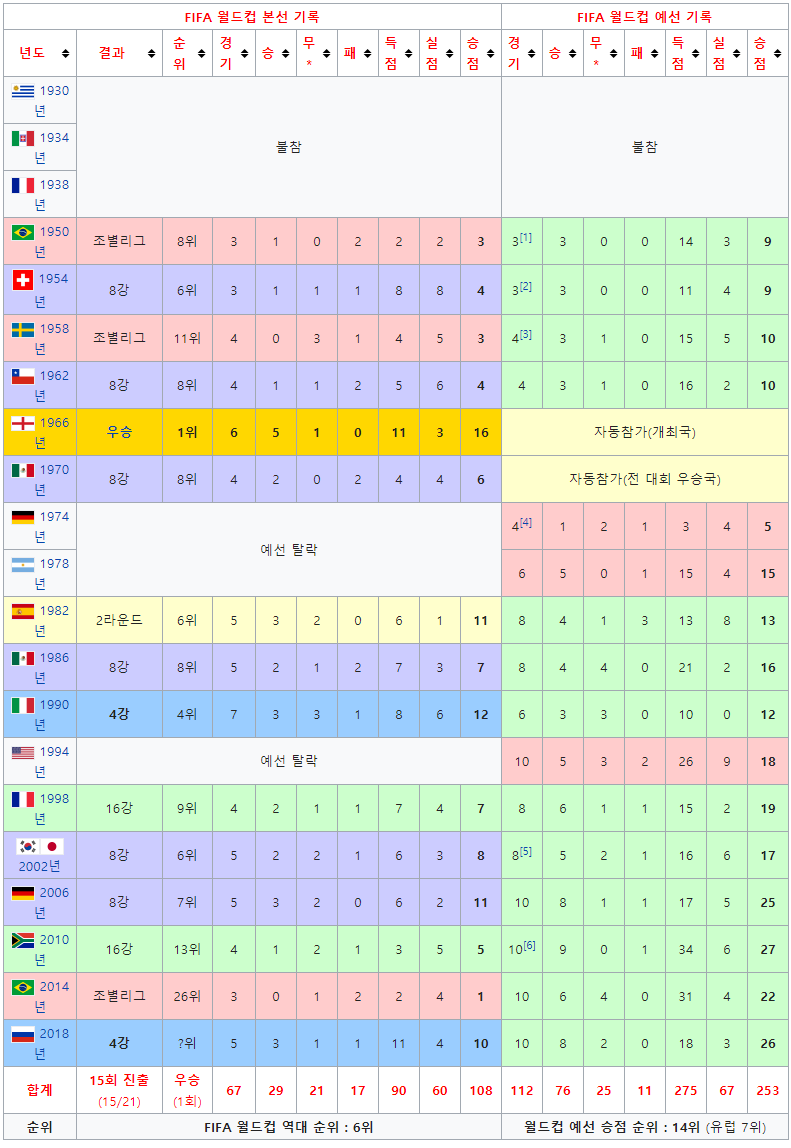This screenshot has height=1148, width=791.
Task: Sort qualifying section by 무* column arrows
Action: (614, 53)
